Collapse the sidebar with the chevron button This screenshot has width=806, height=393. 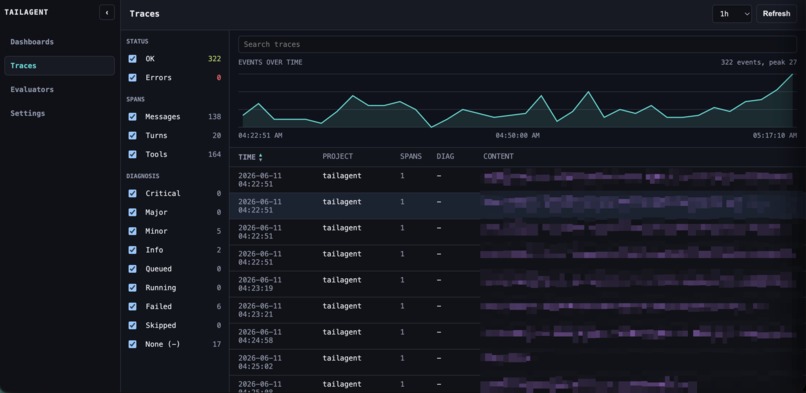click(107, 13)
